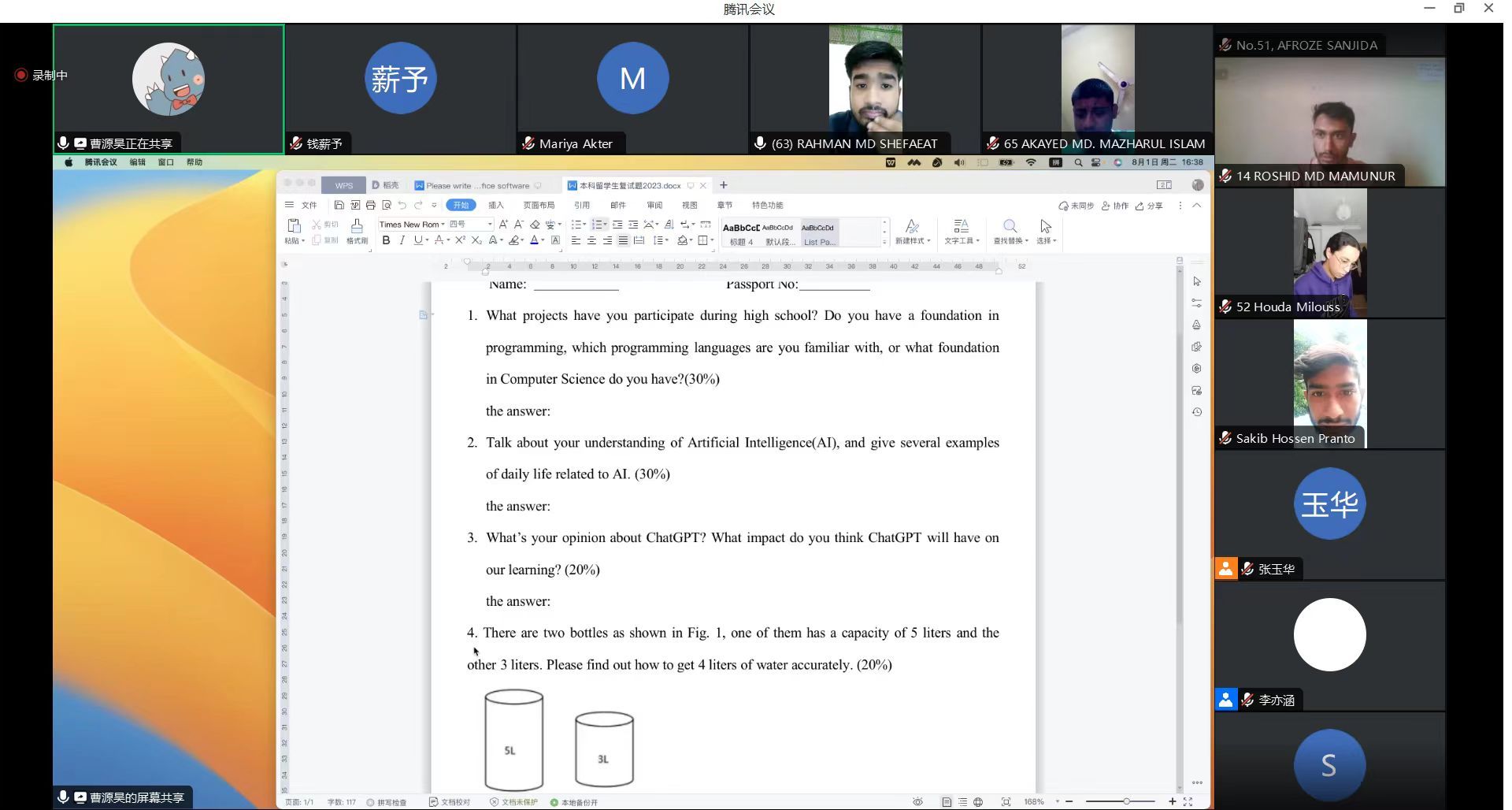Decrease font size with A- icon
The image size is (1512, 810).
[519, 225]
